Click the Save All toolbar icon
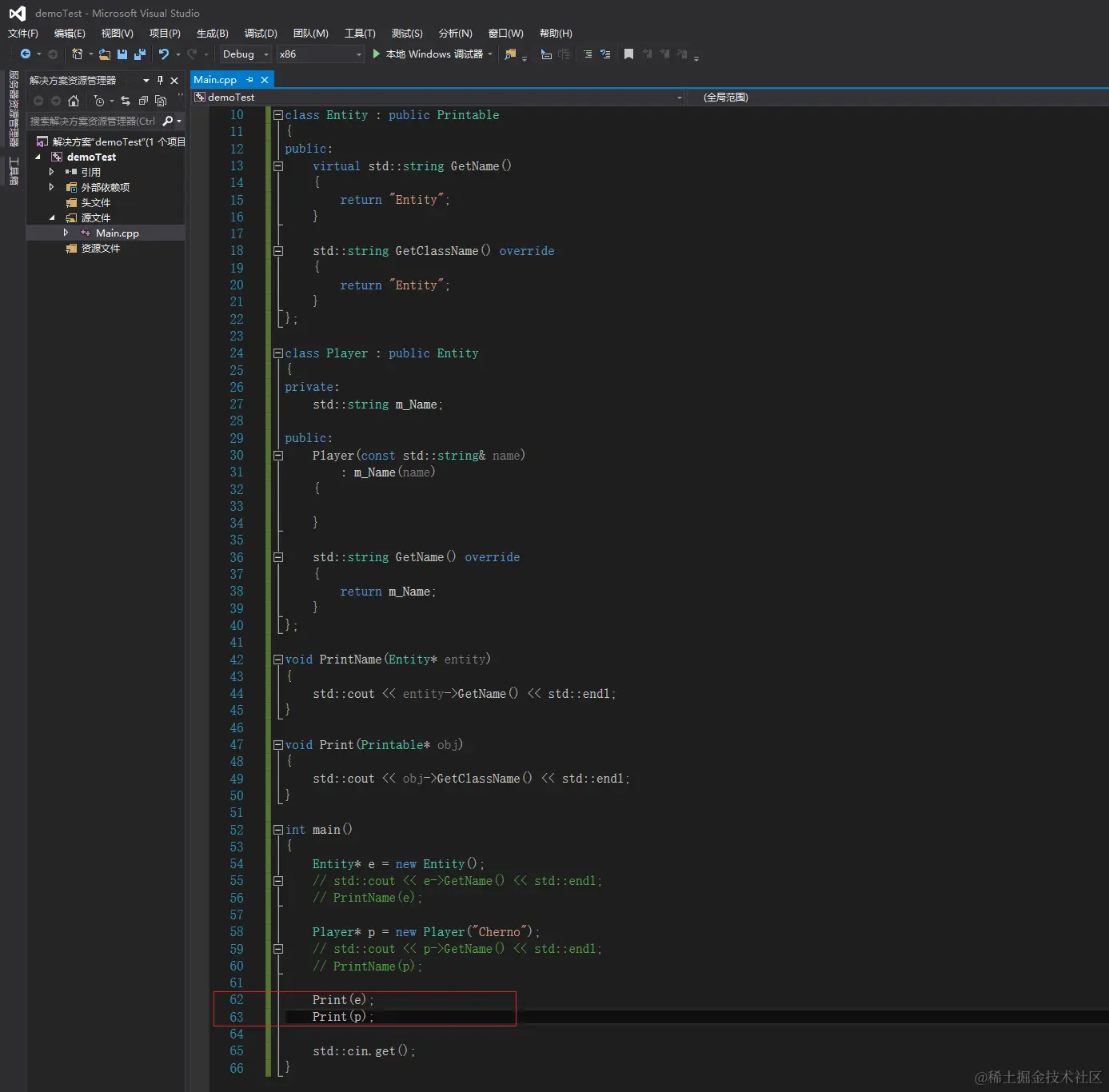The image size is (1109, 1092). pos(140,54)
